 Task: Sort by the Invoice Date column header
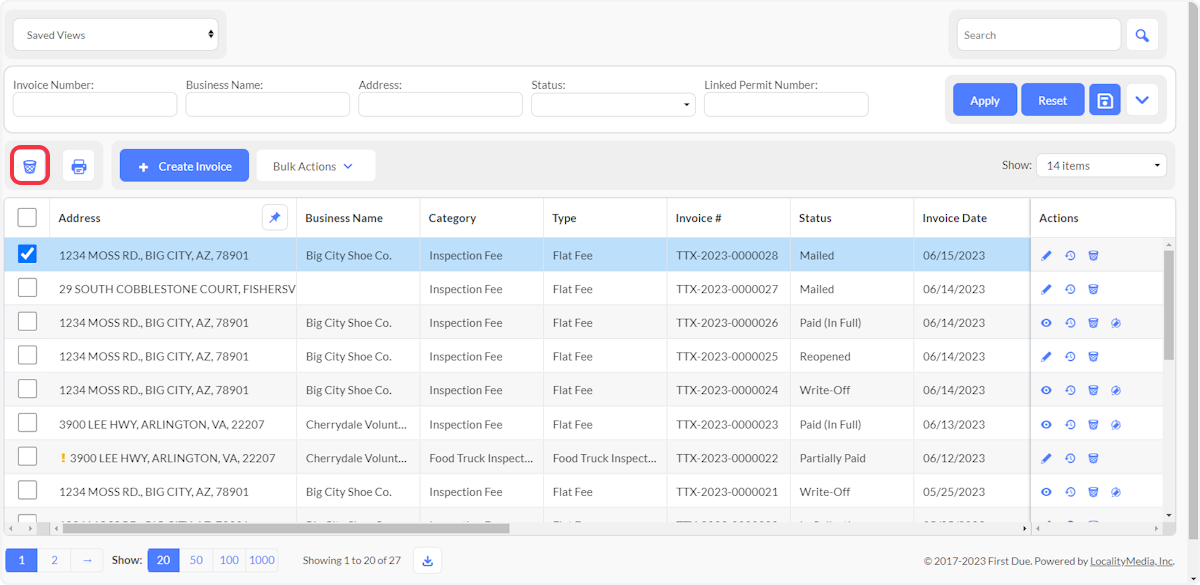[x=954, y=218]
